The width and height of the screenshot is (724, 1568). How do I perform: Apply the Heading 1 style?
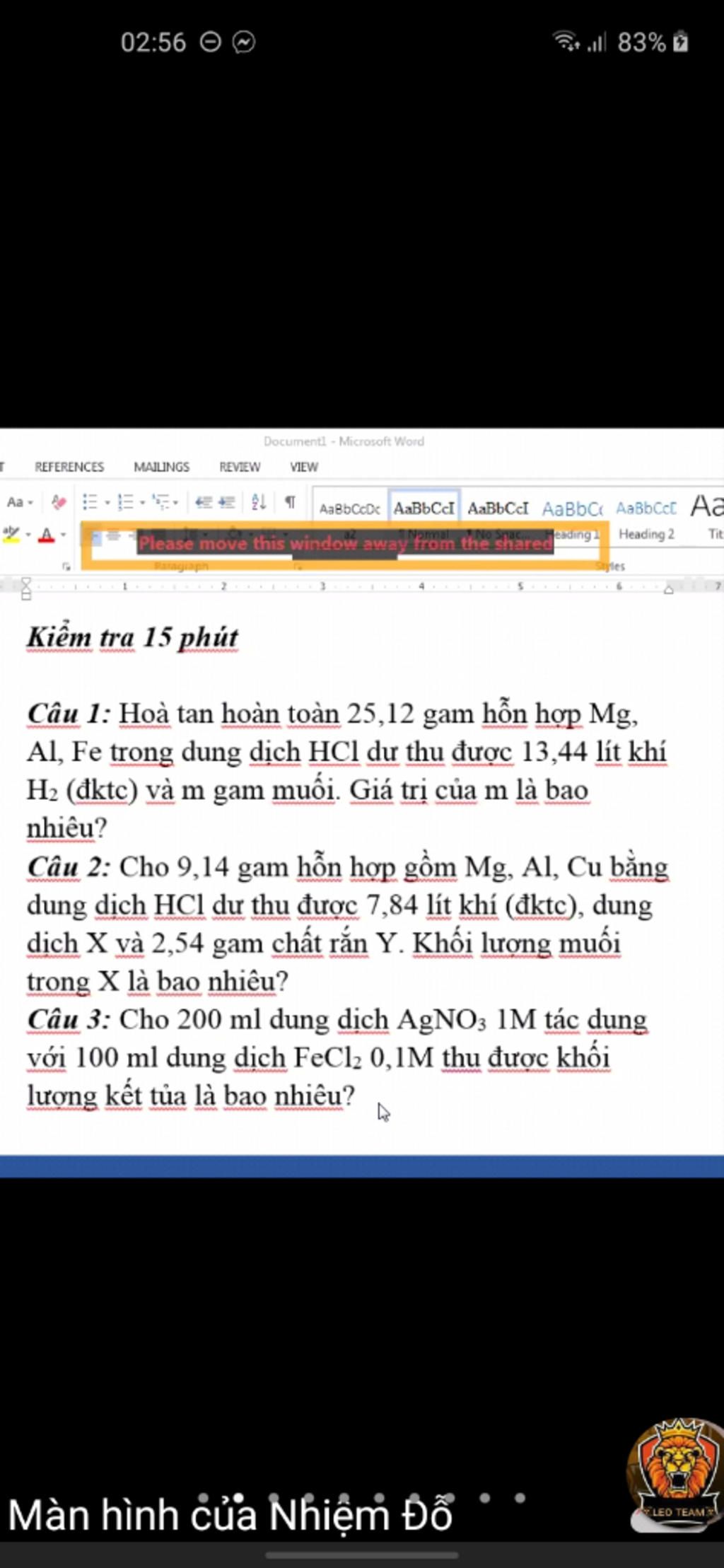[x=572, y=518]
